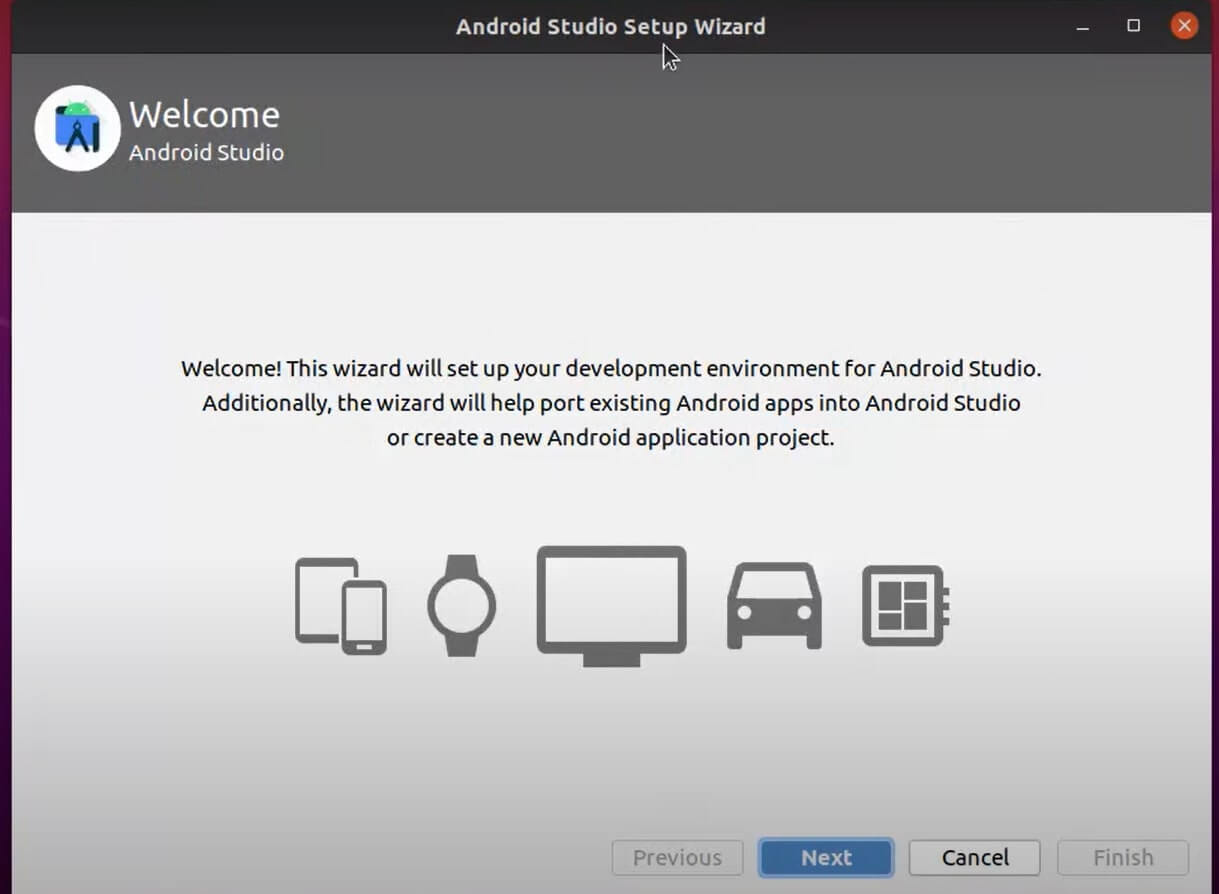Image resolution: width=1219 pixels, height=894 pixels.
Task: Click the 'Additionally, the wizard will help port' line
Action: (x=610, y=403)
